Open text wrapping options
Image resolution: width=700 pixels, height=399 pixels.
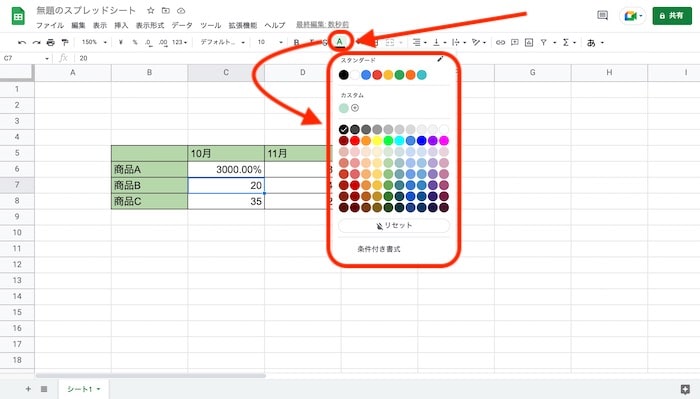pos(458,42)
